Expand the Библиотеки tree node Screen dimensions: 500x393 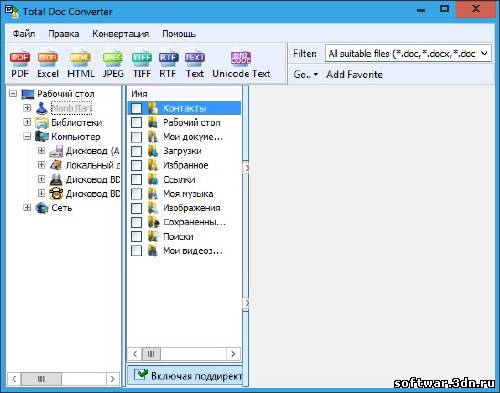coord(27,122)
